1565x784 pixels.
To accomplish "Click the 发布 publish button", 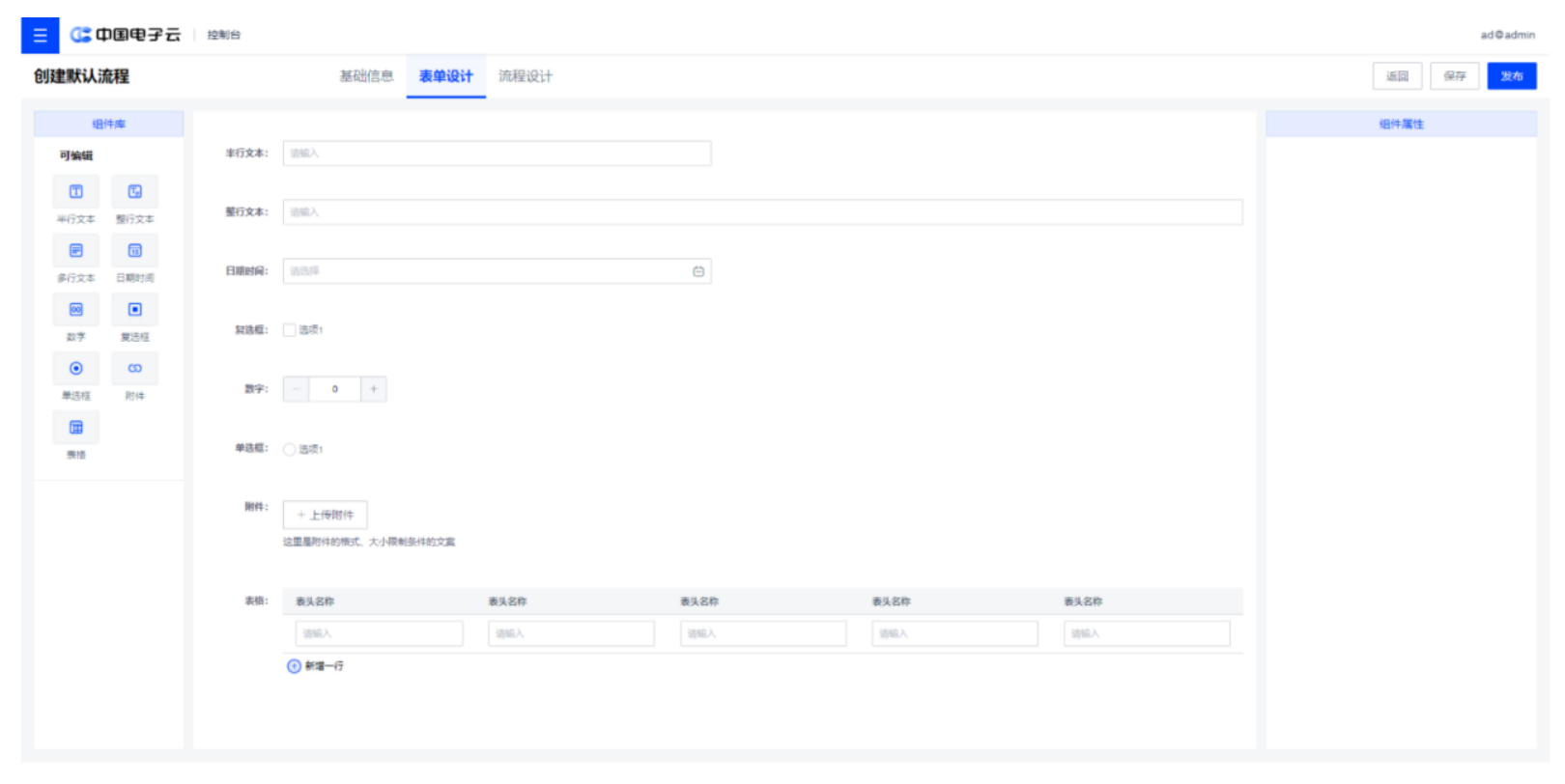I will 1511,76.
